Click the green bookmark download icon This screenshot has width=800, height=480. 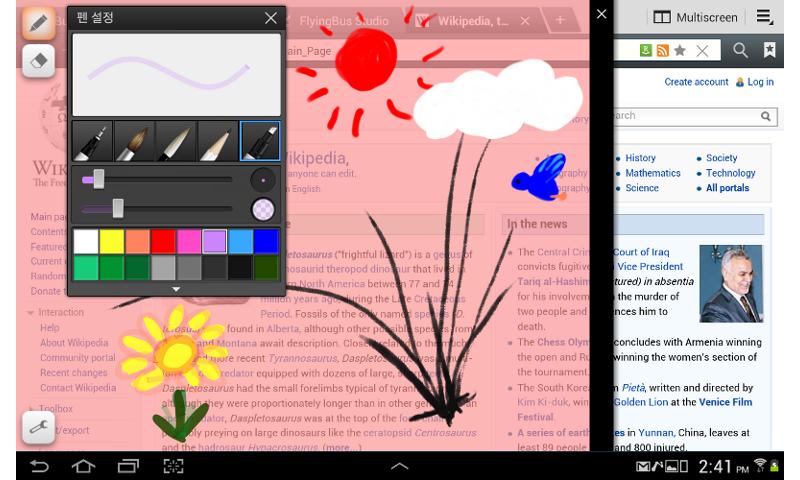pos(645,50)
